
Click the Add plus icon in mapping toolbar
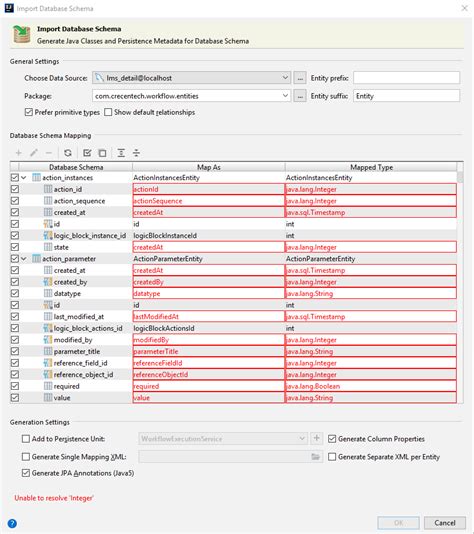(19, 153)
